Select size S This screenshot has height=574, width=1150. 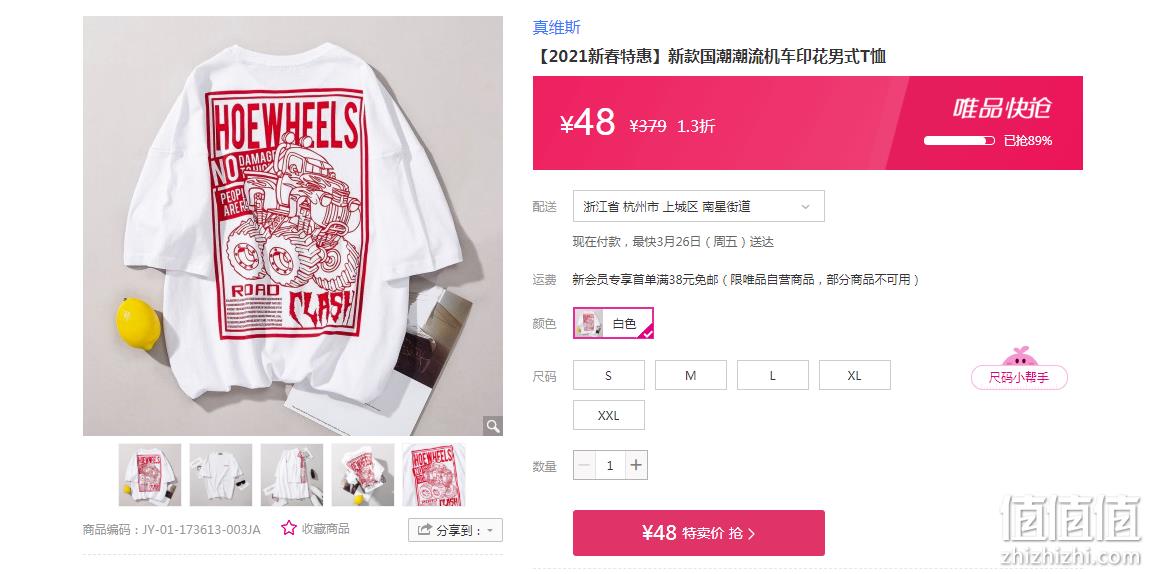[609, 375]
